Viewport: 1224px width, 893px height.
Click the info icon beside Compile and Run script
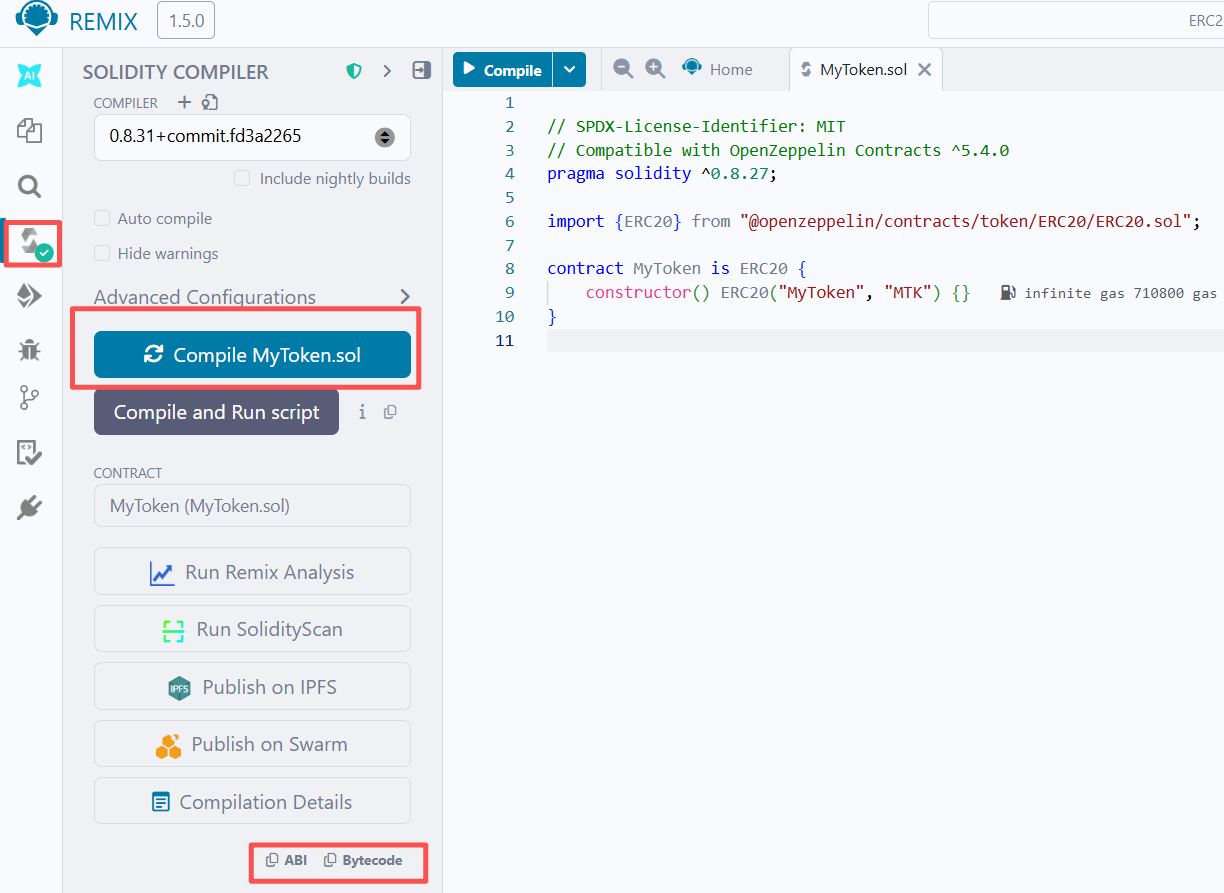362,412
